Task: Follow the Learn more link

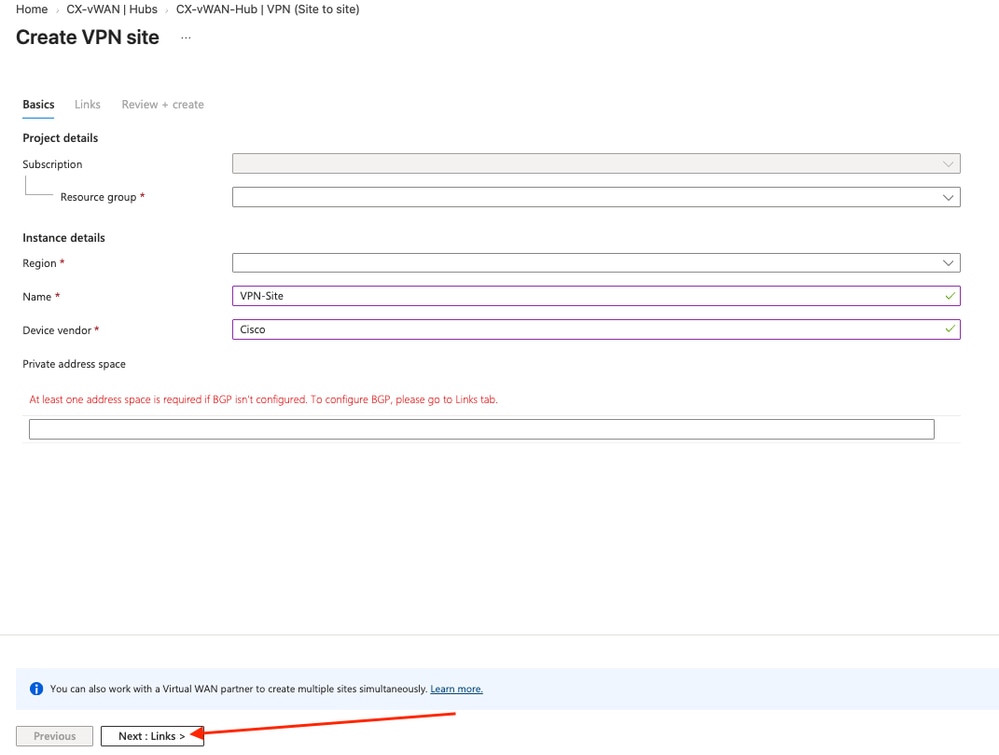Action: coord(456,689)
